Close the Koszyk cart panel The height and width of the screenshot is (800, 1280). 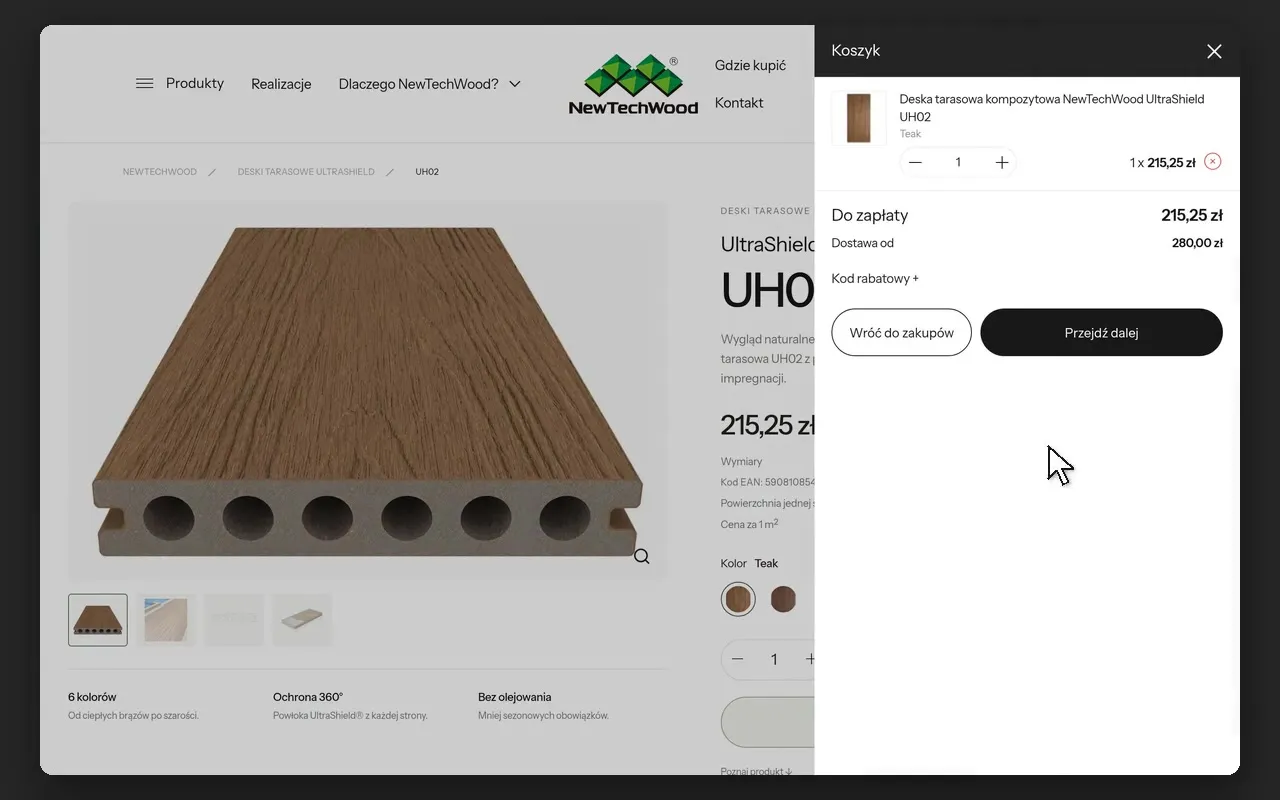pyautogui.click(x=1214, y=51)
